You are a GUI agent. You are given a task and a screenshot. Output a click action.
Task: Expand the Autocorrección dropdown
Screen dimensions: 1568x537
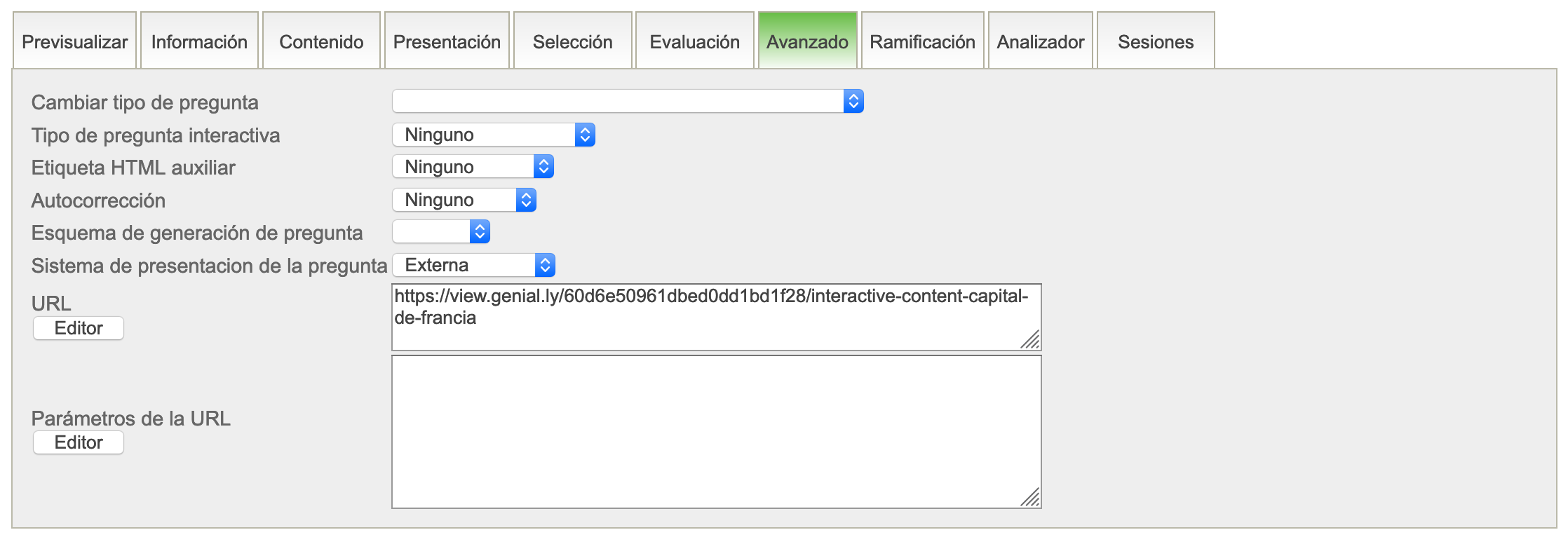click(x=464, y=200)
